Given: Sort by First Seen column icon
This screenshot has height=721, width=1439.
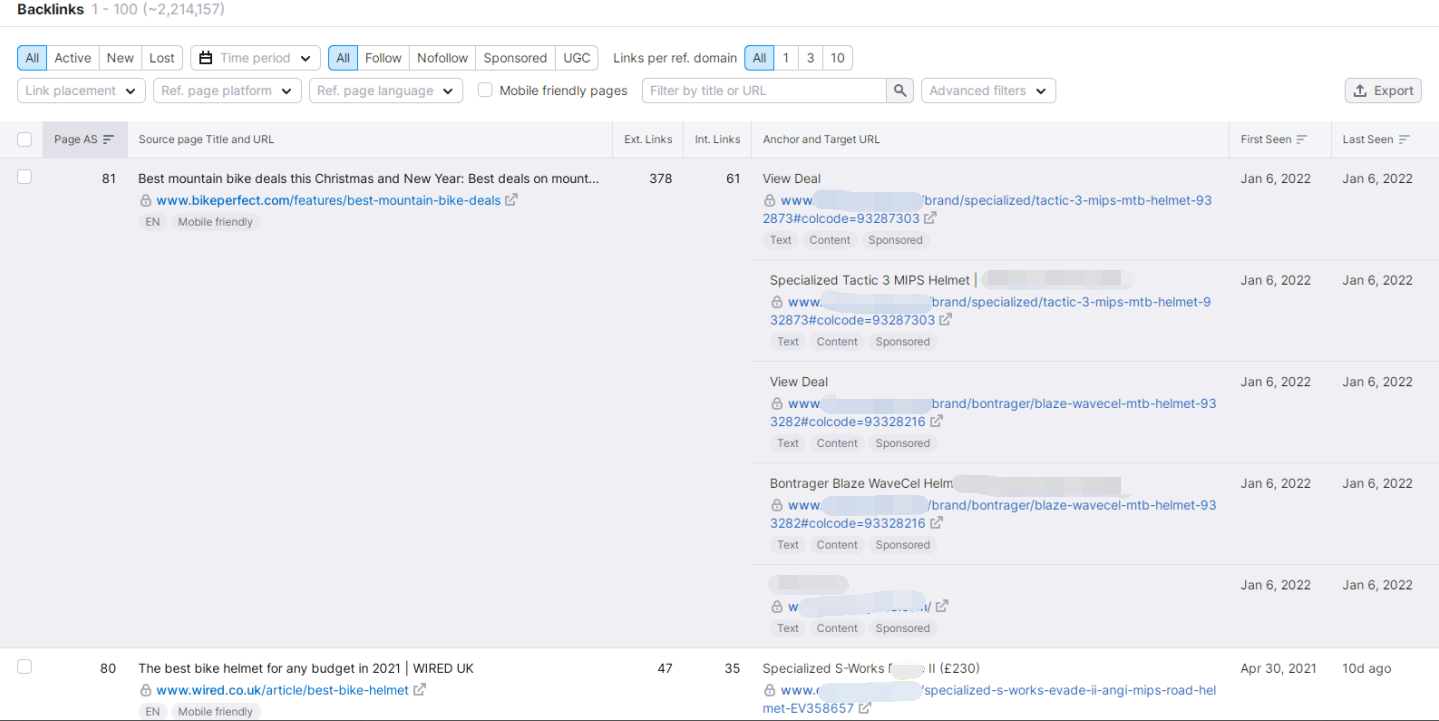Looking at the screenshot, I should pyautogui.click(x=1302, y=140).
